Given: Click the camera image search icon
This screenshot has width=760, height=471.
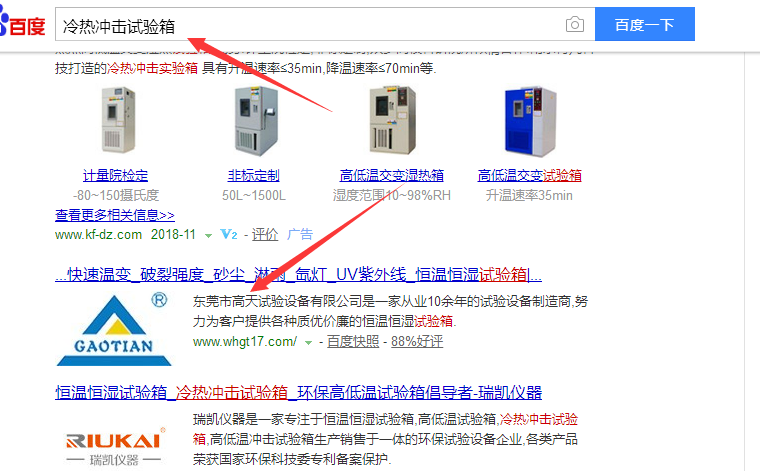Looking at the screenshot, I should tap(574, 24).
